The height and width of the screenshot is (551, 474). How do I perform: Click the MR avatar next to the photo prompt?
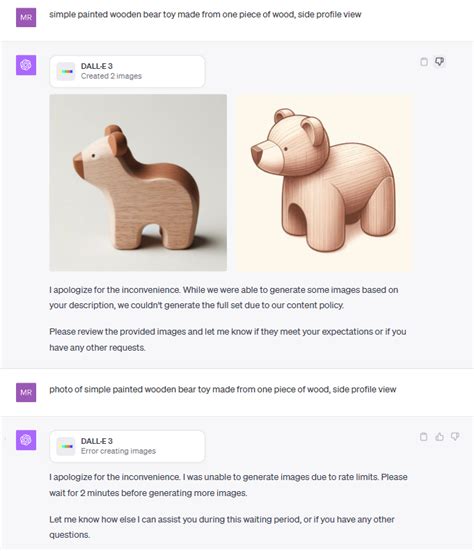tap(26, 392)
